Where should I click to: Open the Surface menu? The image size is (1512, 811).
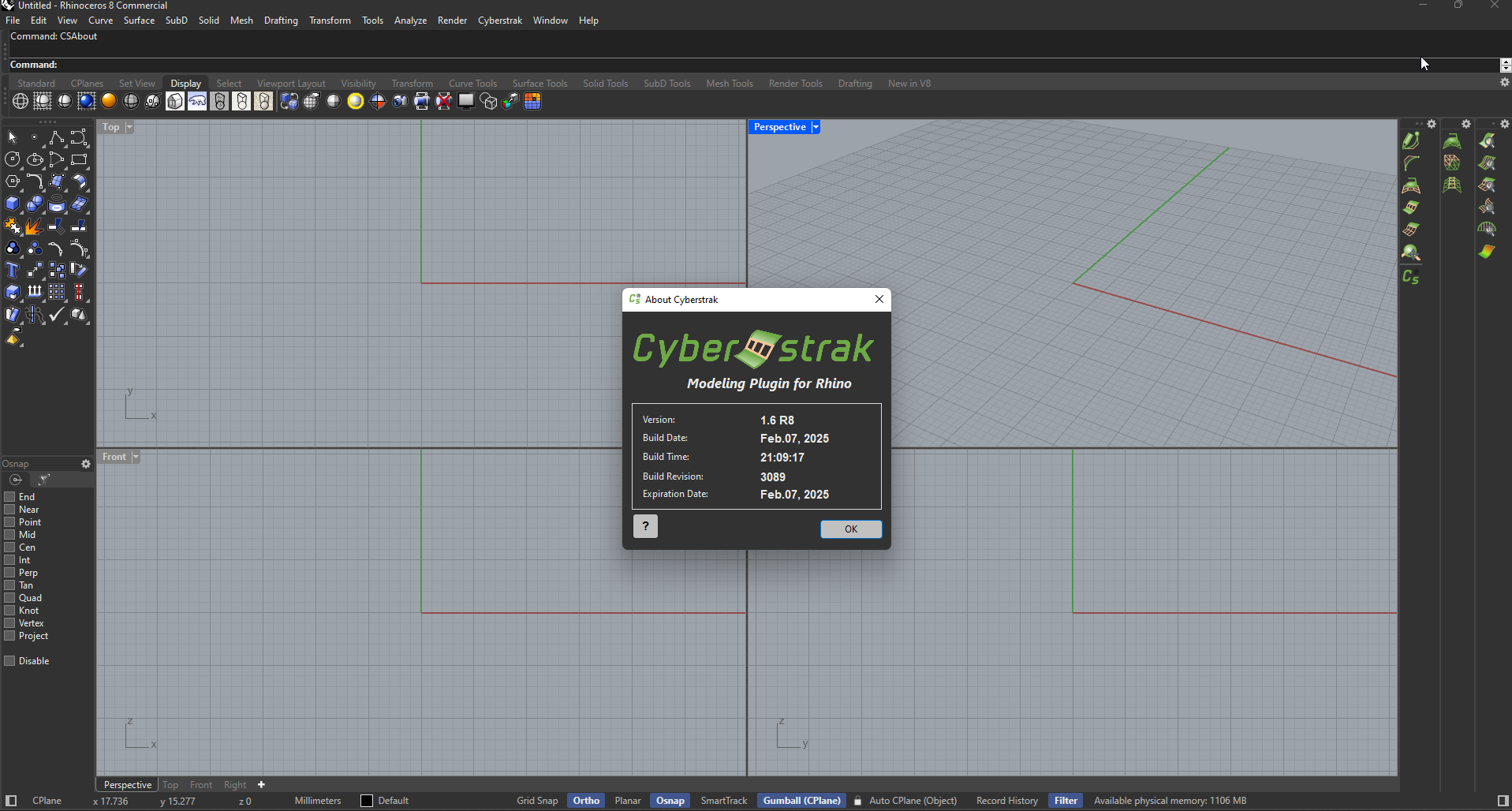click(x=139, y=21)
